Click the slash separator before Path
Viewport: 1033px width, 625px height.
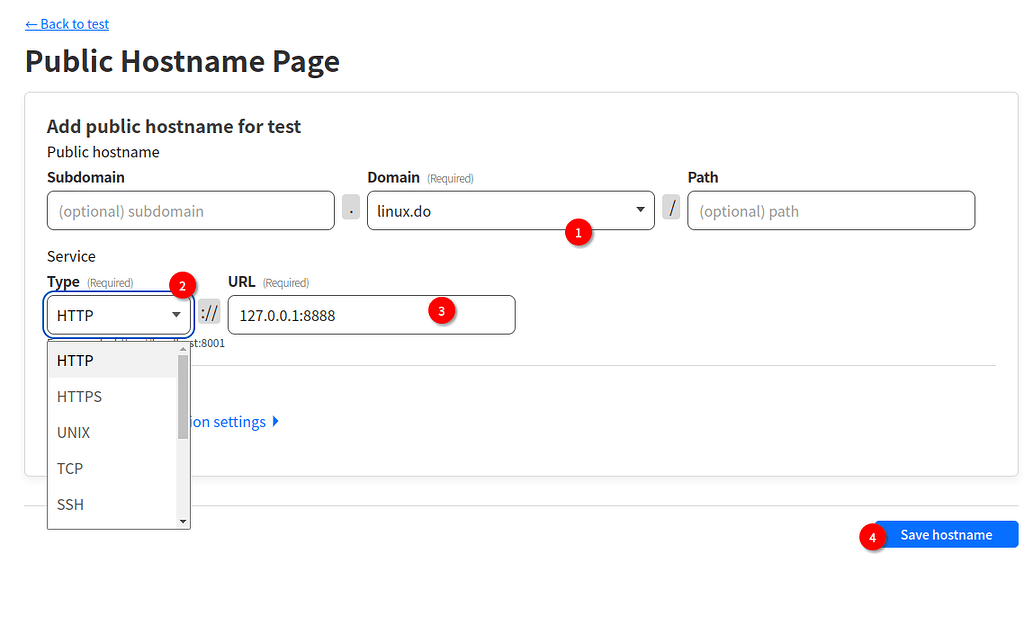tap(672, 210)
